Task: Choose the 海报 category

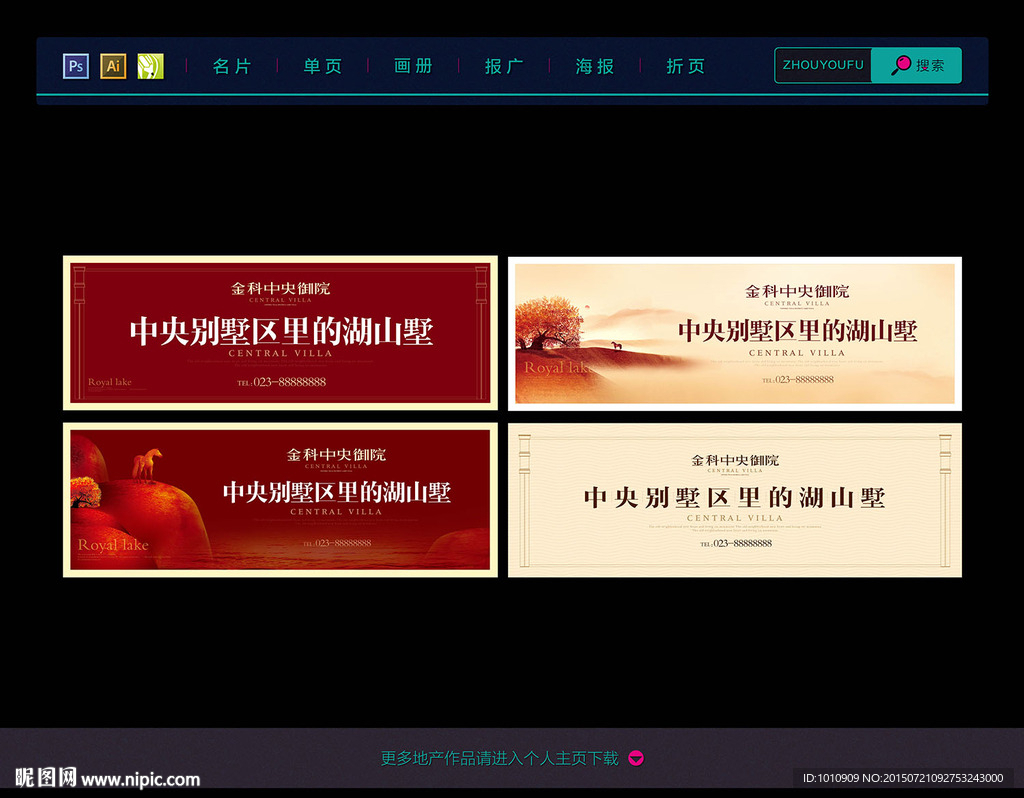Action: tap(595, 66)
